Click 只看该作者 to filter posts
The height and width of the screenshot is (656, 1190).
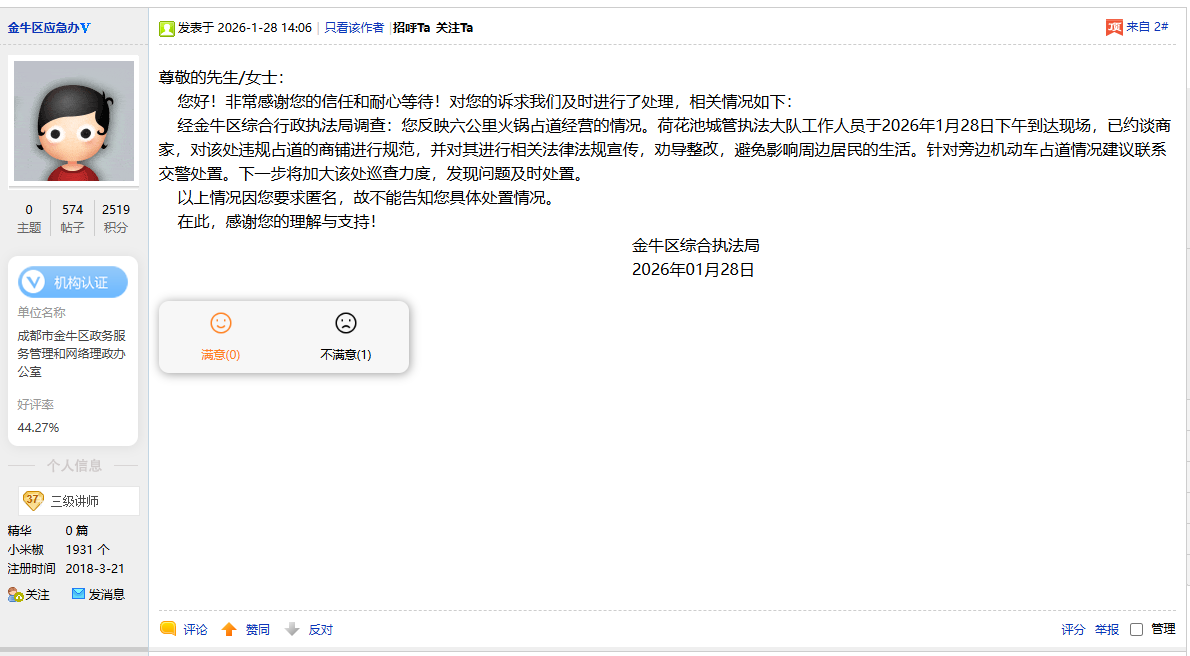click(354, 28)
